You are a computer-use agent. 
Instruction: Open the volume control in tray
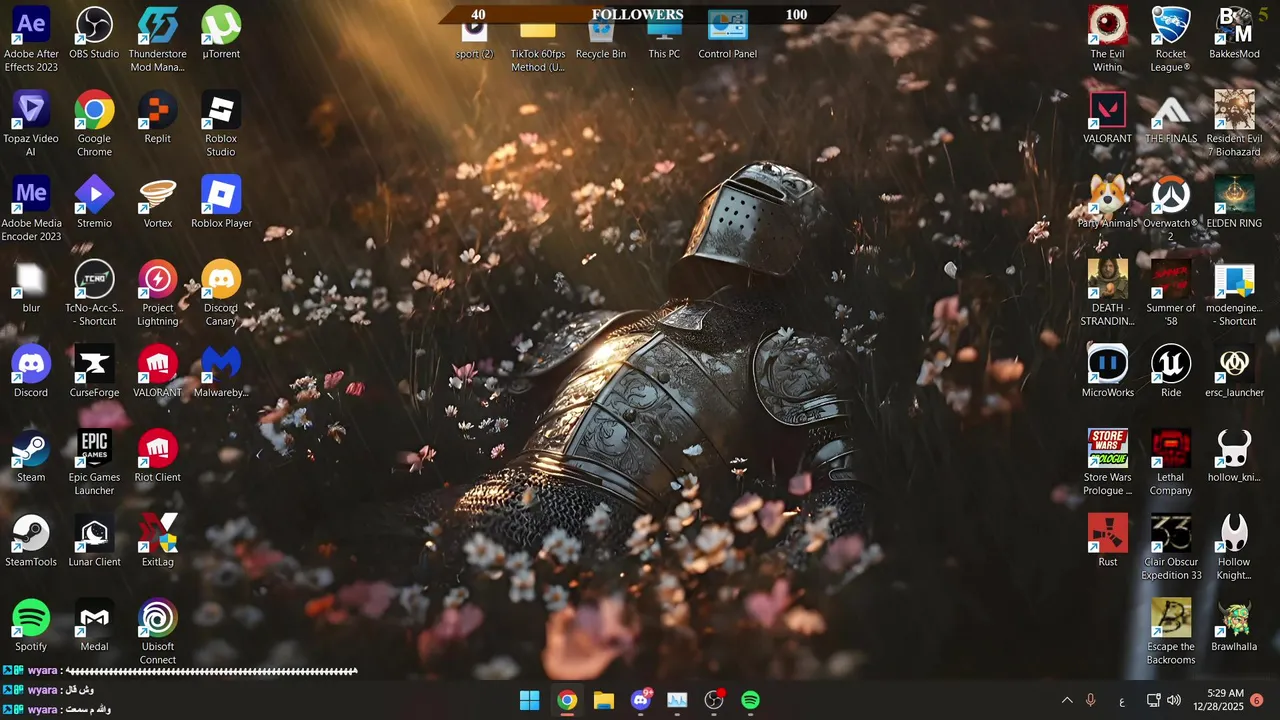1174,701
